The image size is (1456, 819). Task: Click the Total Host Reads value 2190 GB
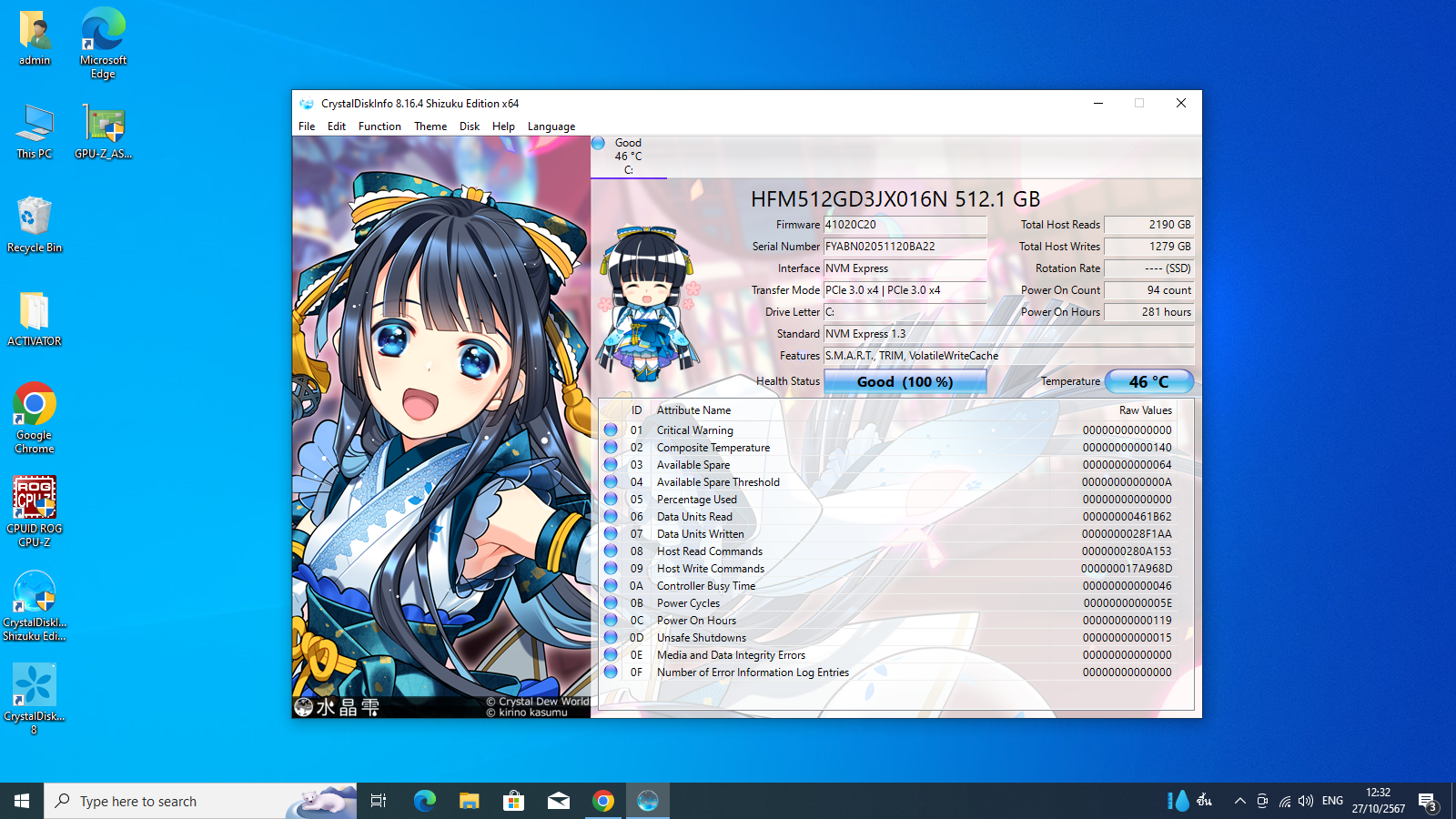pyautogui.click(x=1148, y=225)
